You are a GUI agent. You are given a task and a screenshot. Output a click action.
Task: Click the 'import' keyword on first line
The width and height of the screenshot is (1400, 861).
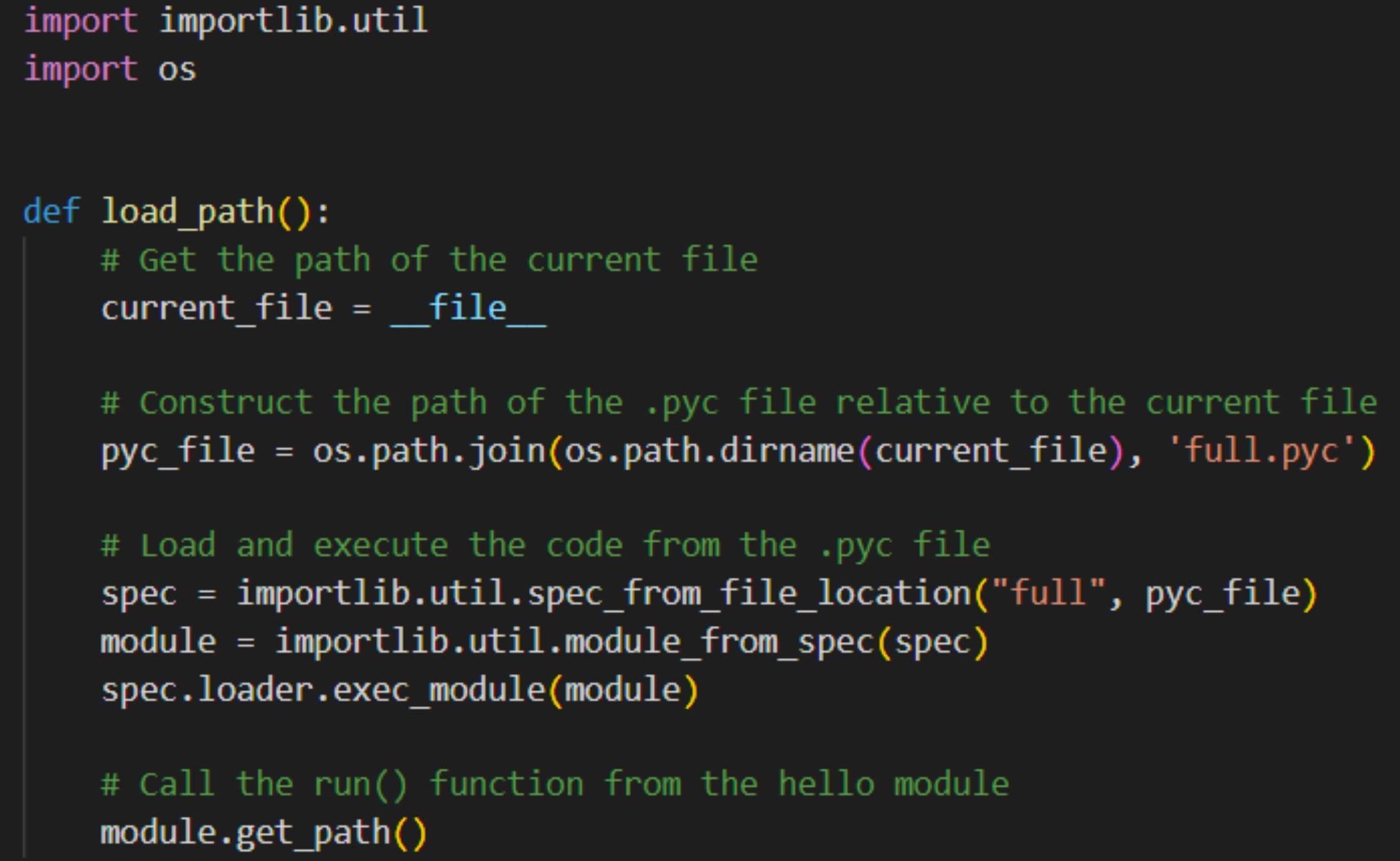click(80, 21)
